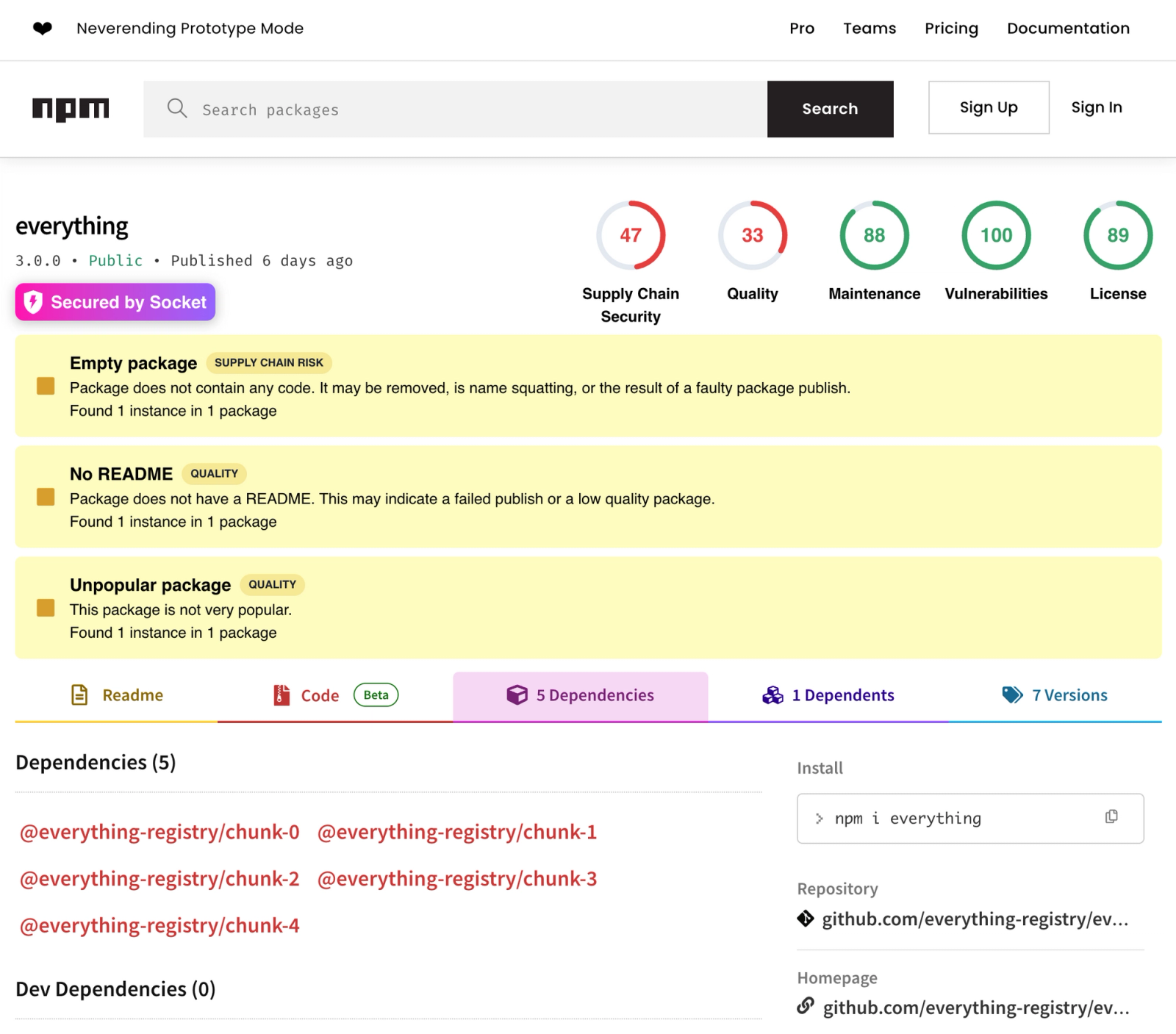The width and height of the screenshot is (1176, 1034).
Task: Open the Vulnerabilities score 100 circle
Action: tap(996, 235)
